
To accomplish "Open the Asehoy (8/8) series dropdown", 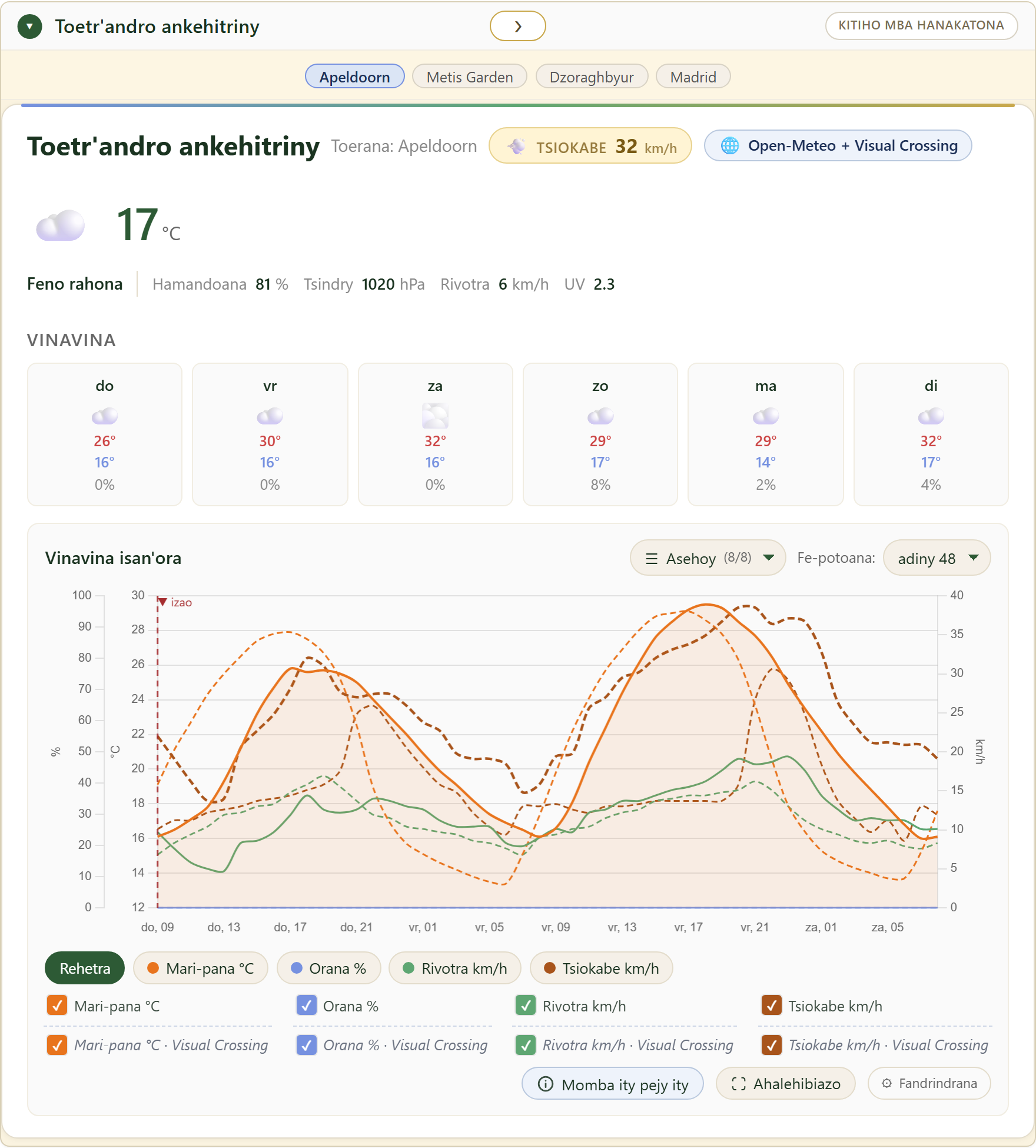I will pos(708,558).
